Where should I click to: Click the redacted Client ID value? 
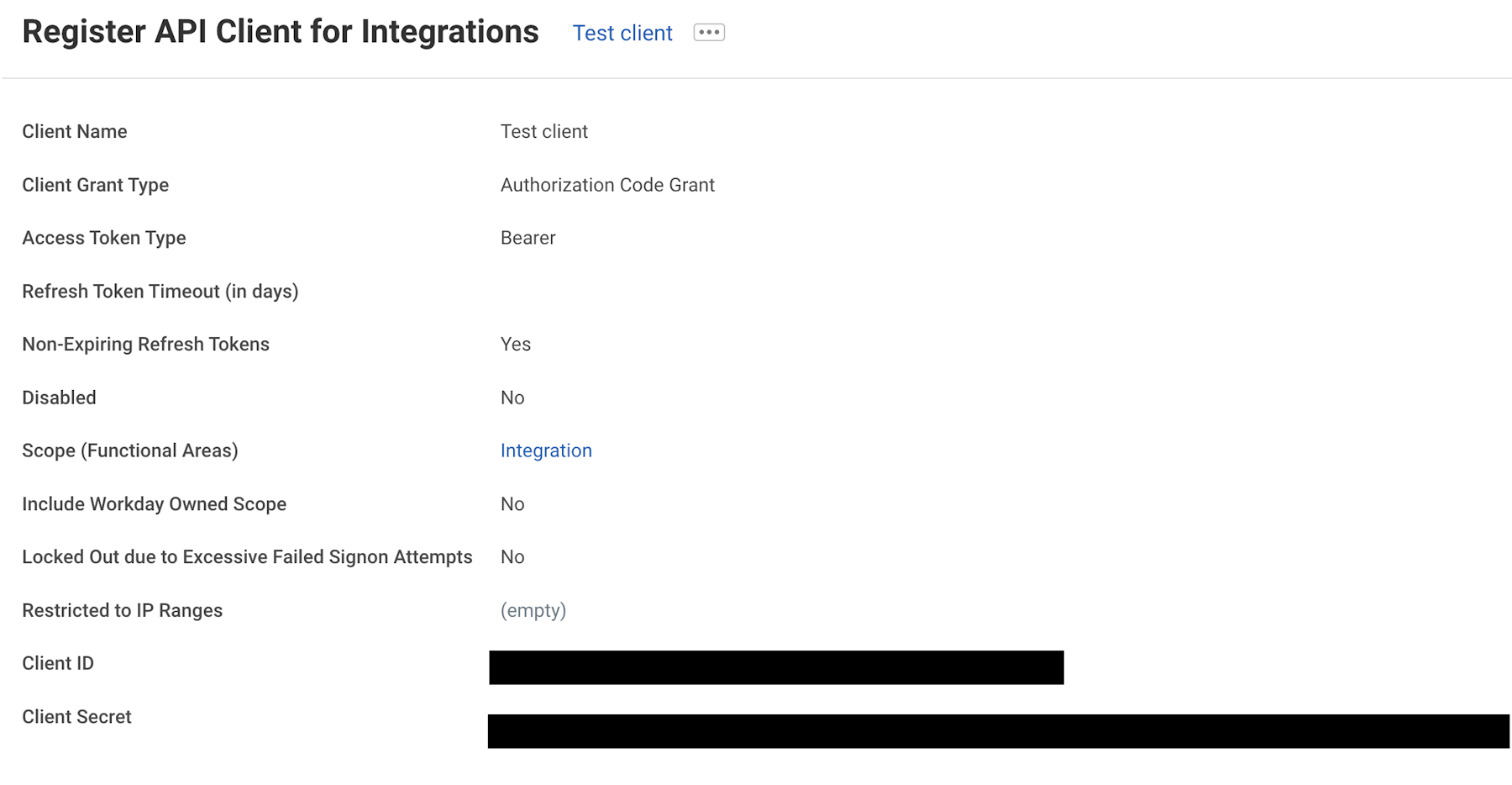(776, 667)
